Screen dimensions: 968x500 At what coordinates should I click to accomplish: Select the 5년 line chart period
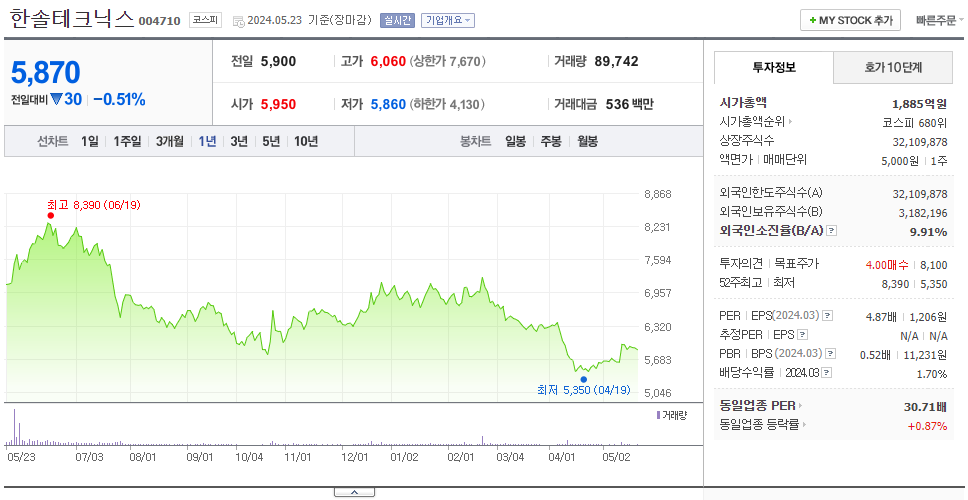pos(271,141)
